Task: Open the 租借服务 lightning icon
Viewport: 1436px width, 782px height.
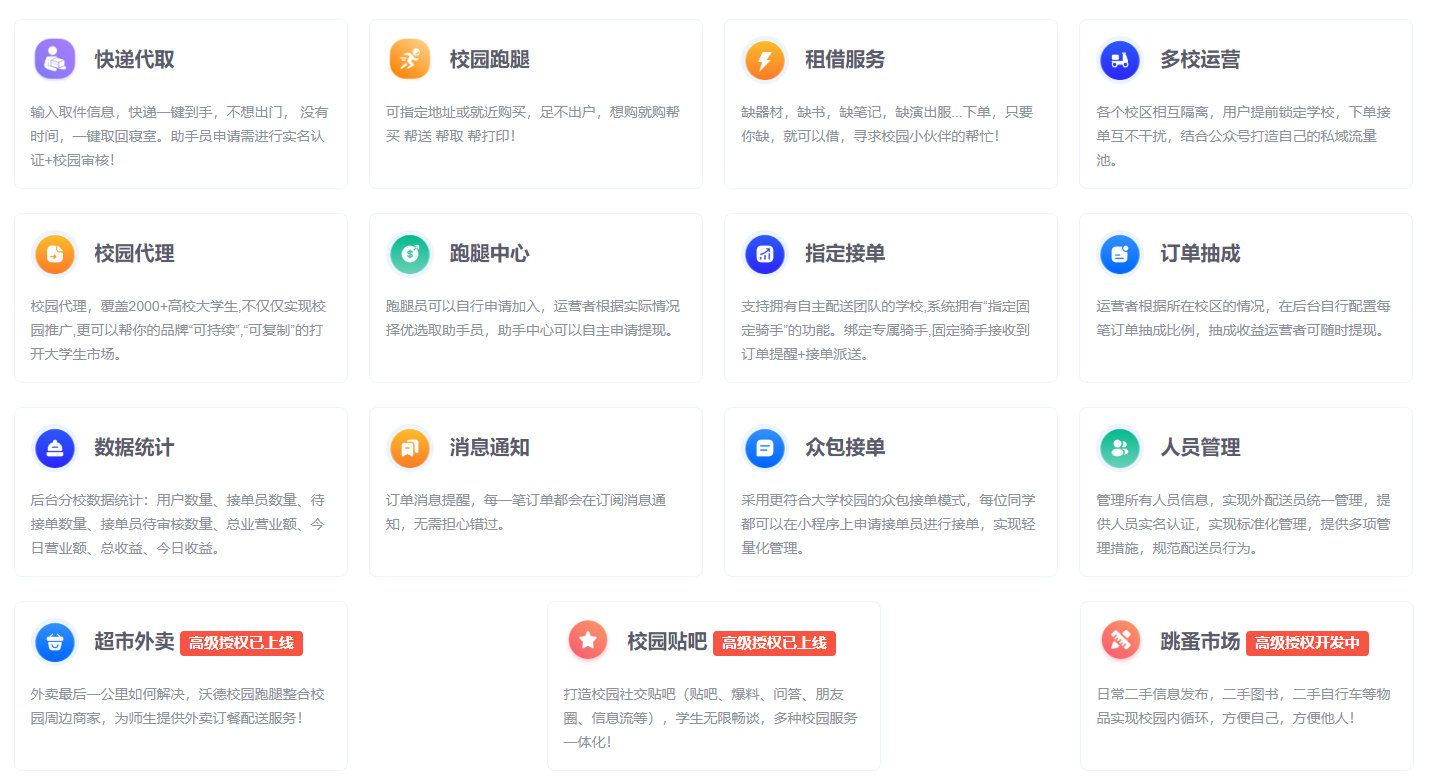Action: [x=764, y=59]
